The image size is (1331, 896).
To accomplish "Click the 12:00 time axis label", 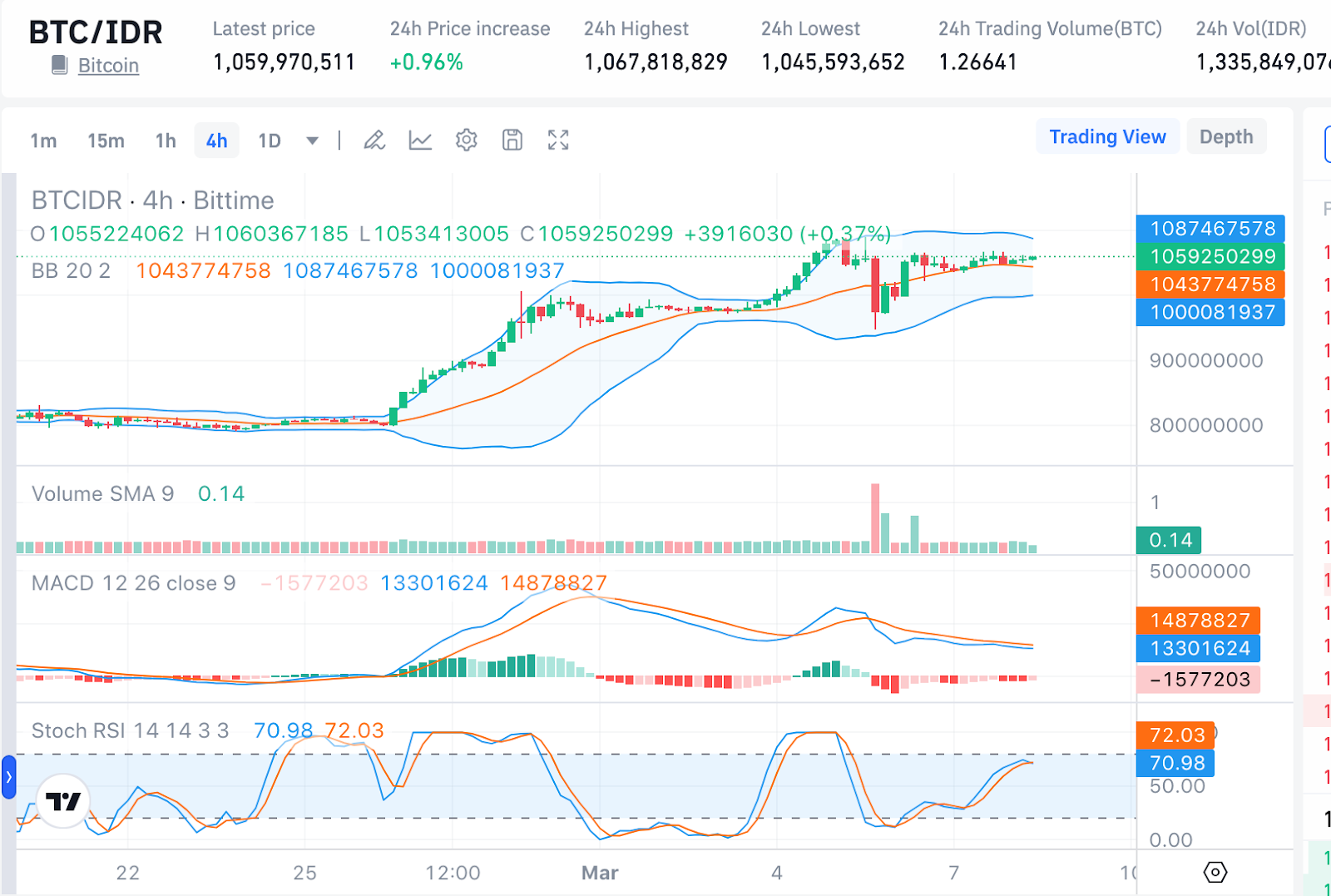I will click(453, 873).
